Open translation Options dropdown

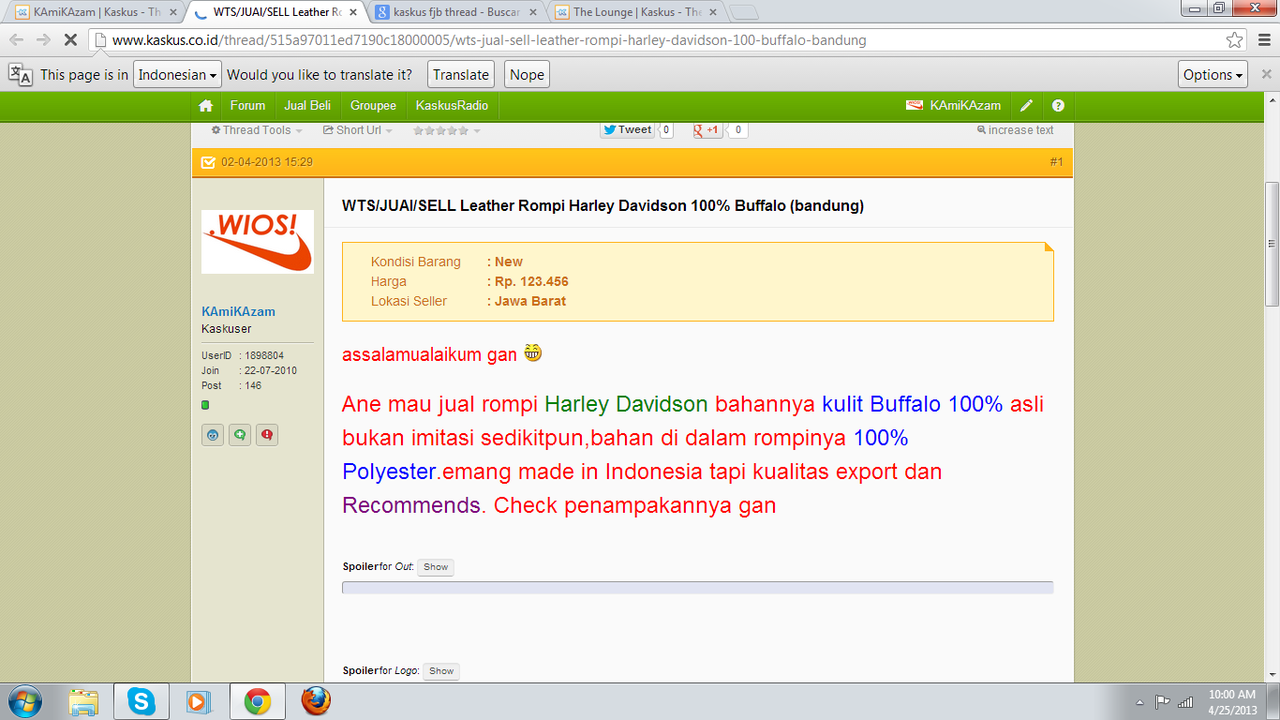(1214, 75)
